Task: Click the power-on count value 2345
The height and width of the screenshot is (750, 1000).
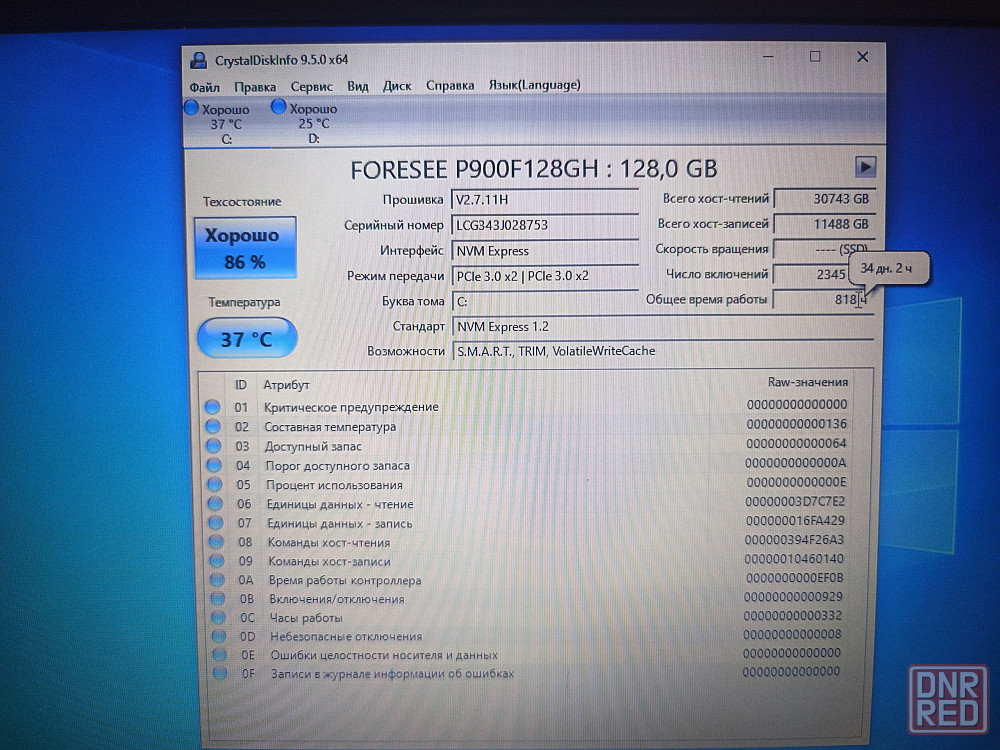Action: [812, 274]
